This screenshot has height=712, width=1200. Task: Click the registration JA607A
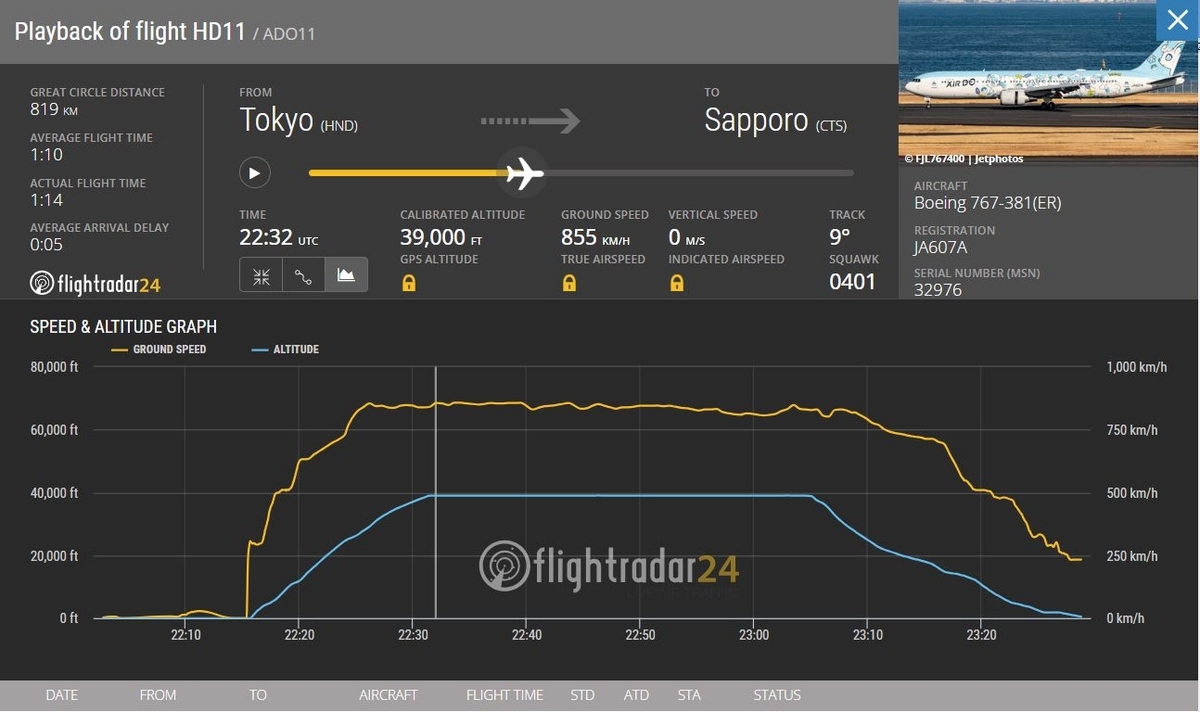point(941,247)
